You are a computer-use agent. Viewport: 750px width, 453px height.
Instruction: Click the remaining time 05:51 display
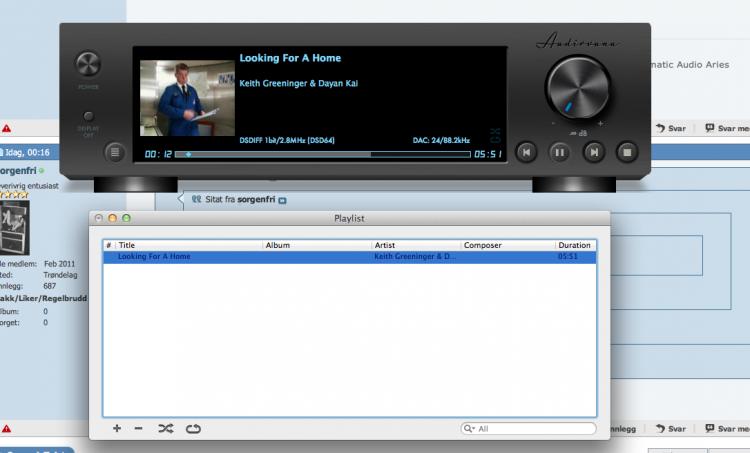[x=488, y=154]
